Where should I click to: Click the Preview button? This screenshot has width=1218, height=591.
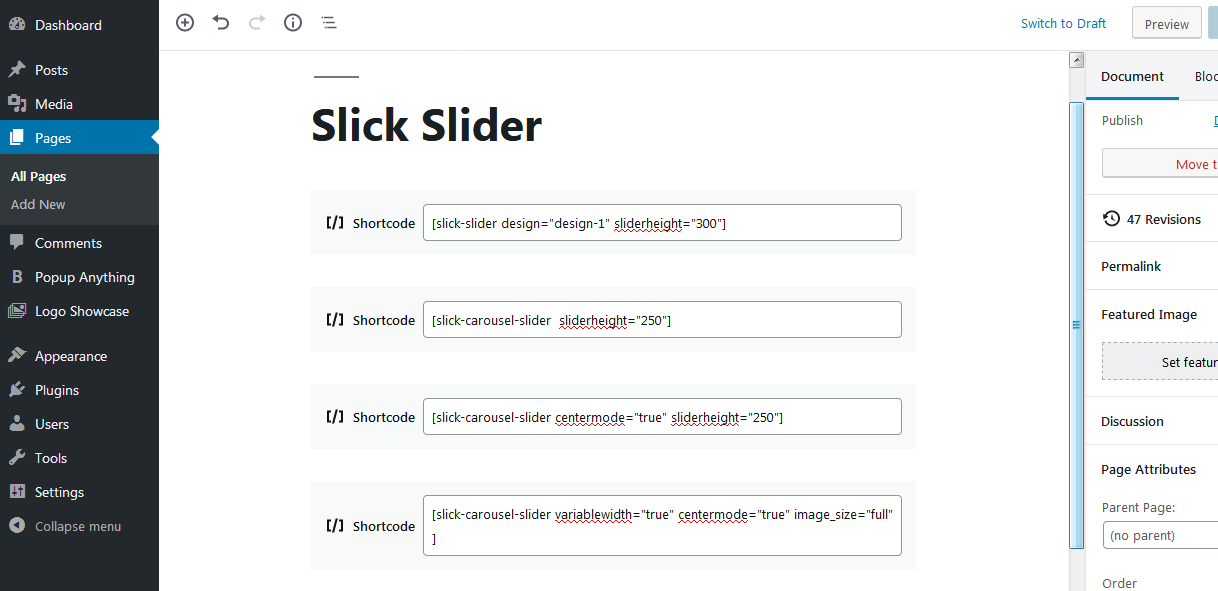tap(1166, 24)
